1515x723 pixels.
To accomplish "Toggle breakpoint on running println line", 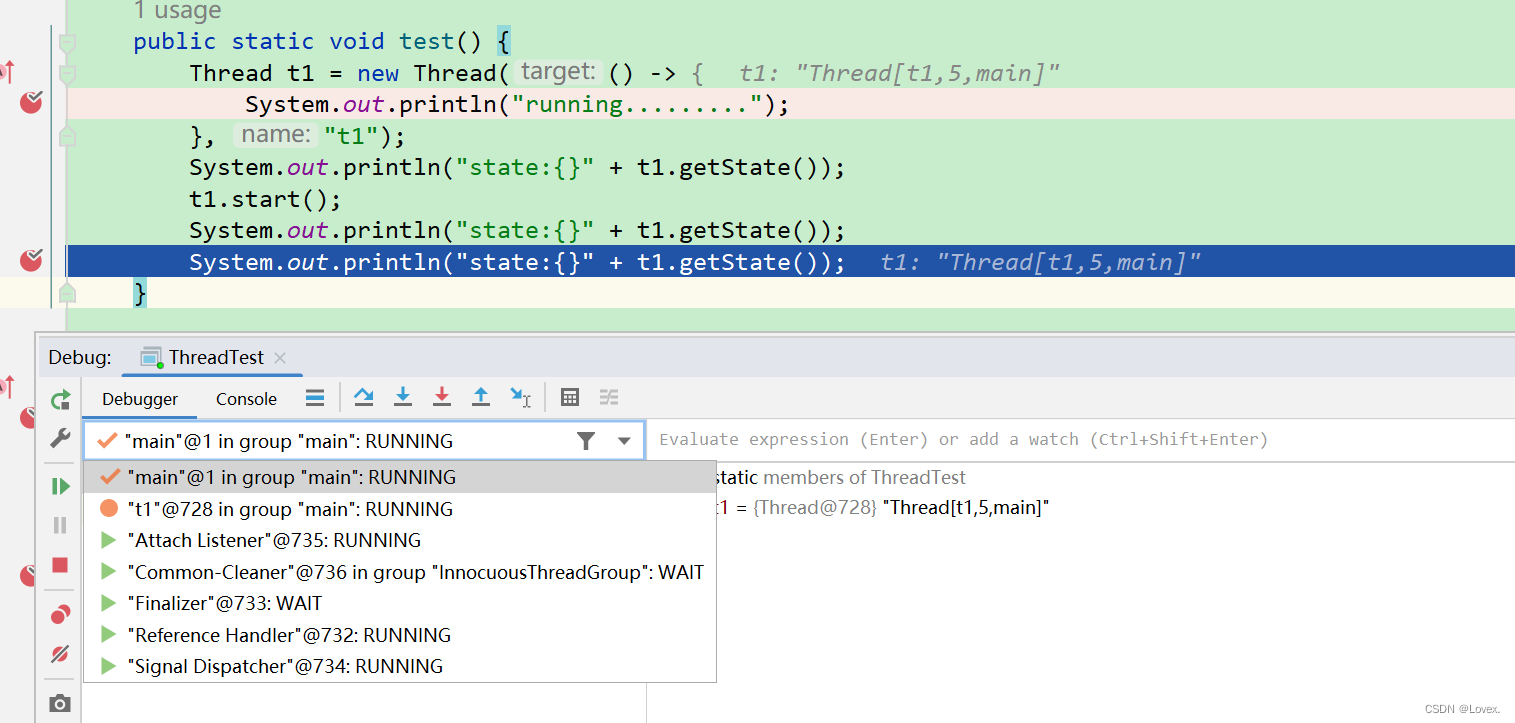I will coord(31,101).
